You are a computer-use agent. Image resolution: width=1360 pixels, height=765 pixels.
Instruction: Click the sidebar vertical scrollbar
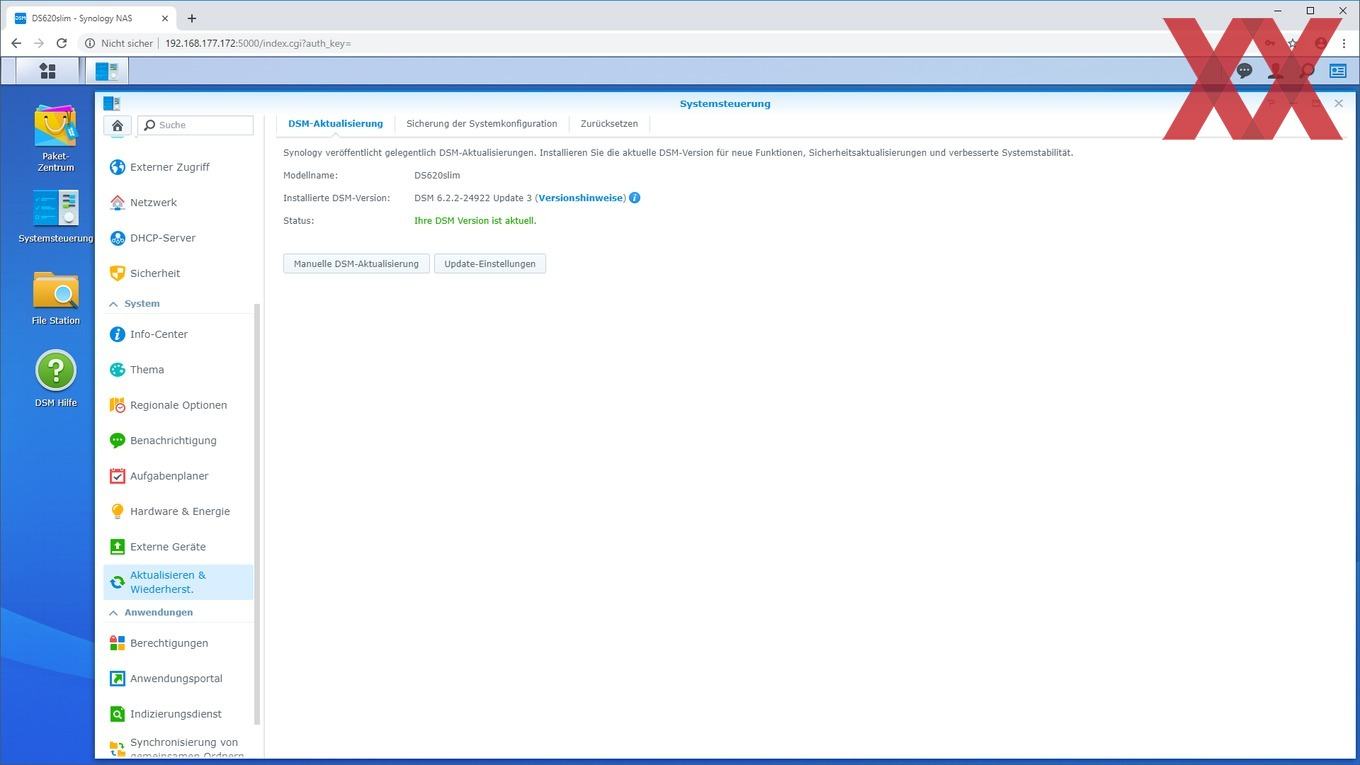click(x=257, y=513)
